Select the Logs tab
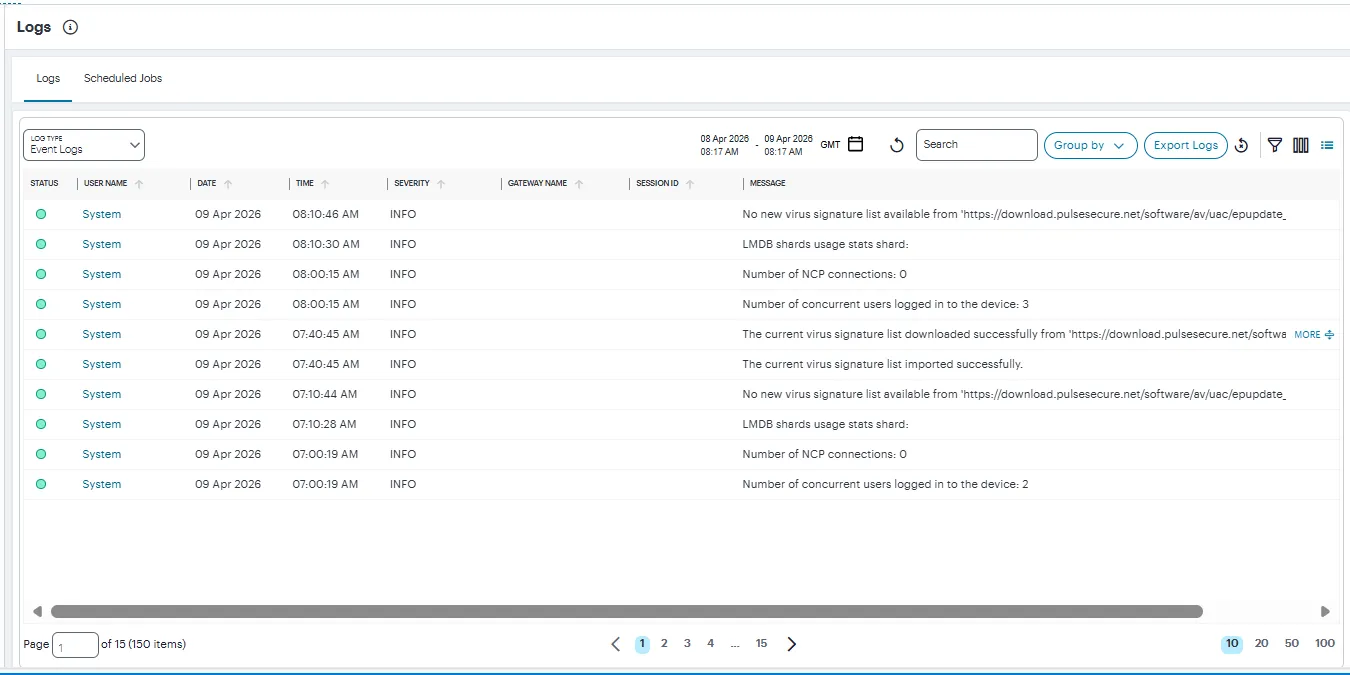1350x675 pixels. [48, 78]
